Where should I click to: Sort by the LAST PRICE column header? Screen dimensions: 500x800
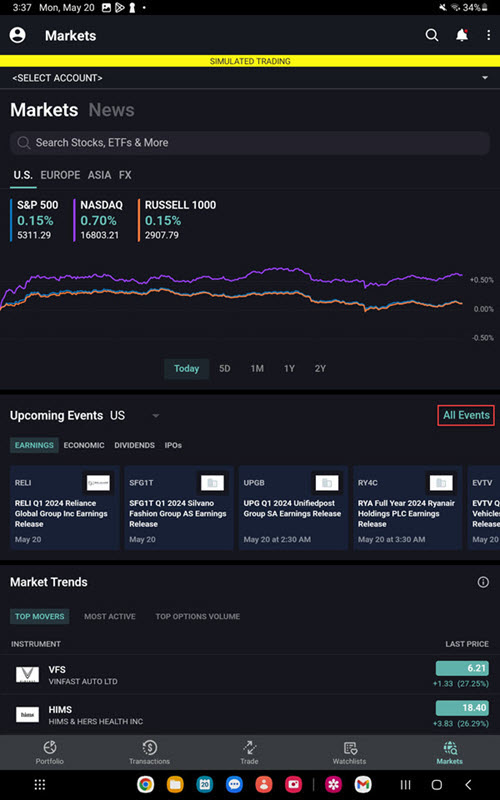point(467,644)
